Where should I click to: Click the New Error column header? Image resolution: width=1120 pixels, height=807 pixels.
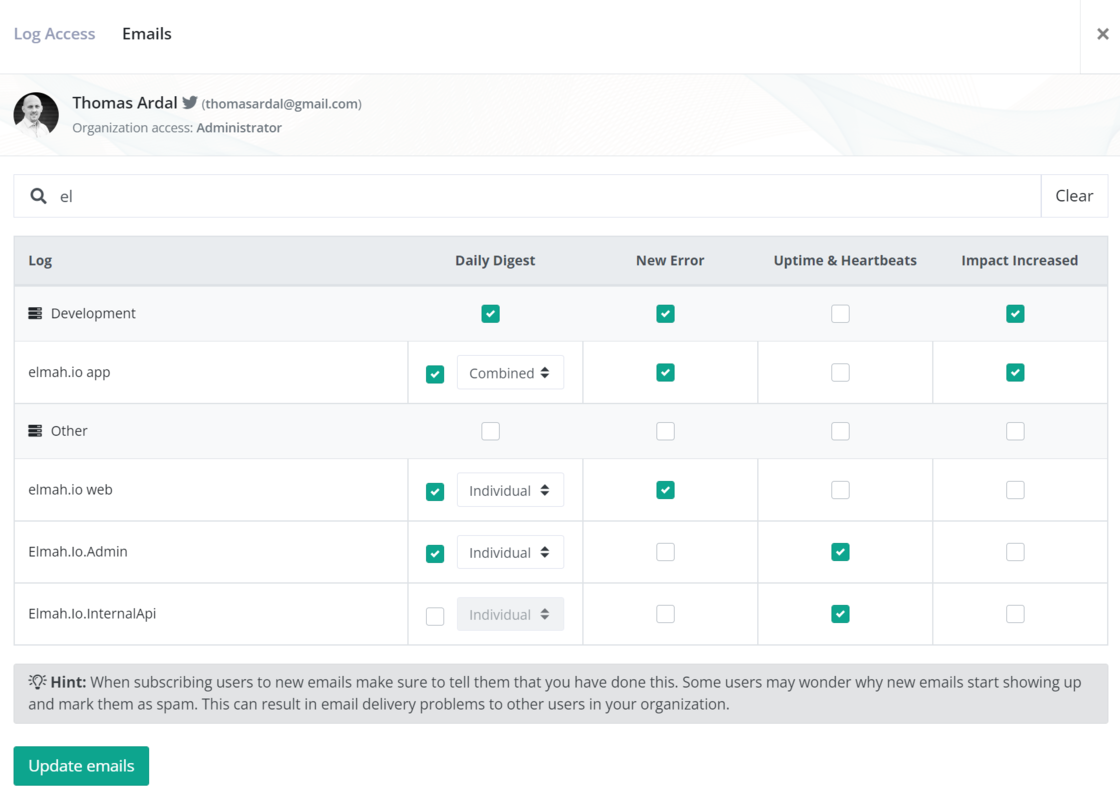670,261
